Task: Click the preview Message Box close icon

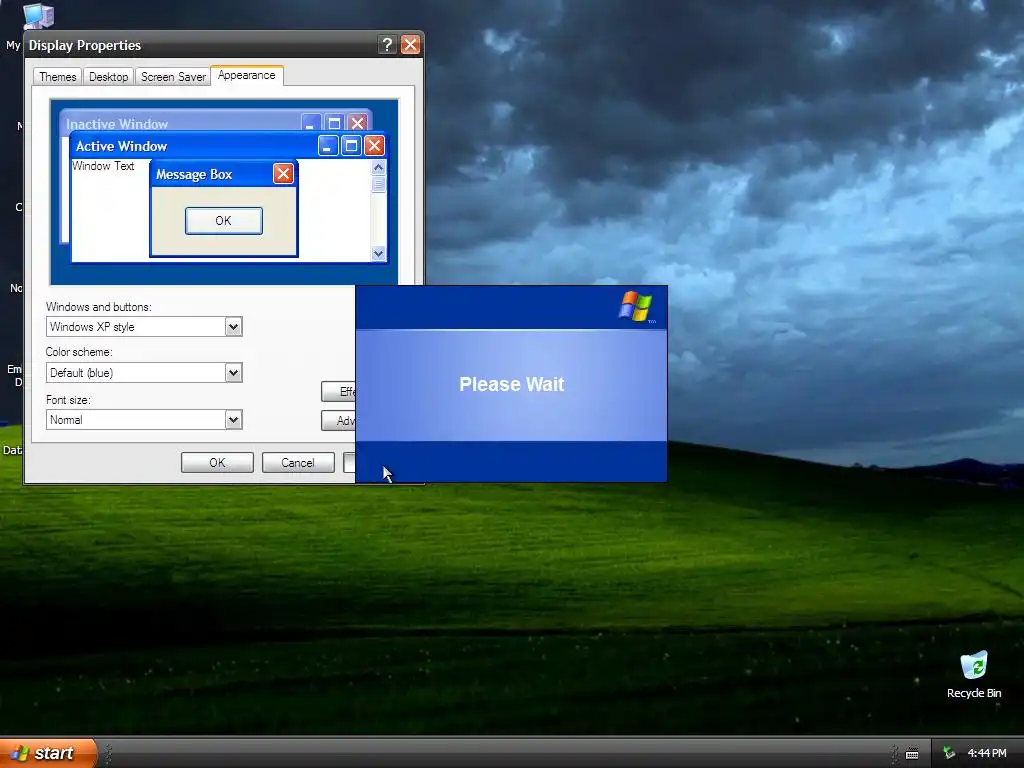Action: tap(283, 174)
